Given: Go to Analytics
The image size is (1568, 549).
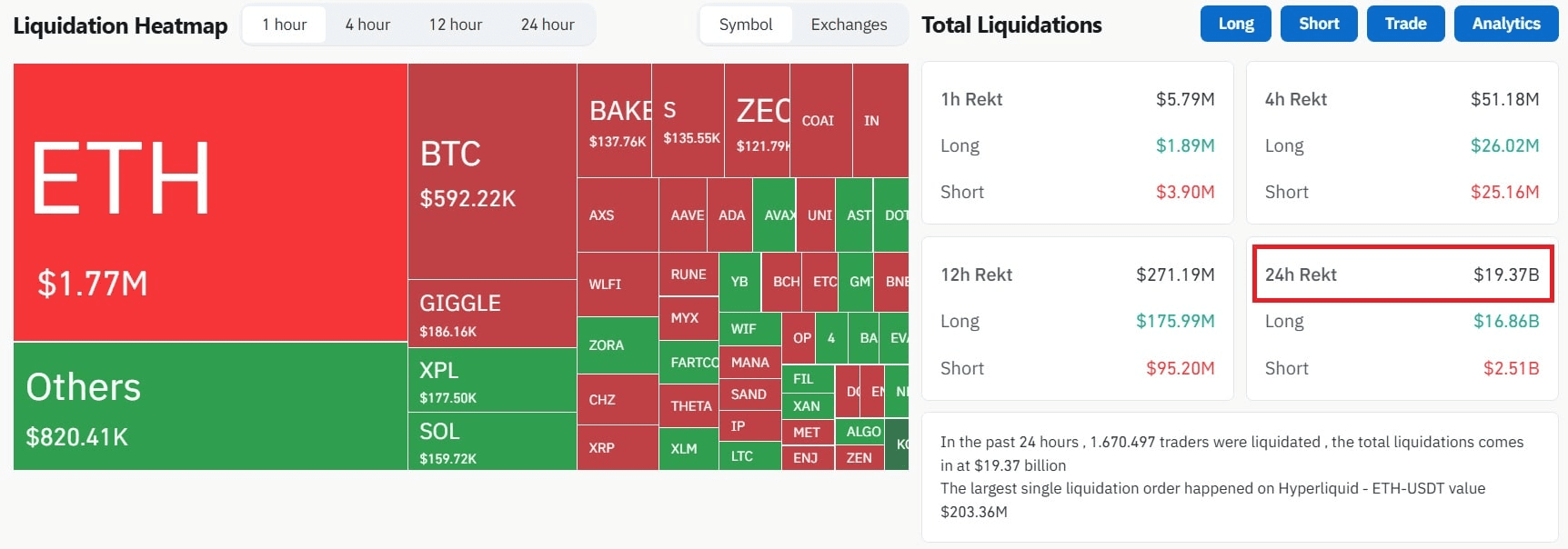Looking at the screenshot, I should 1505,24.
